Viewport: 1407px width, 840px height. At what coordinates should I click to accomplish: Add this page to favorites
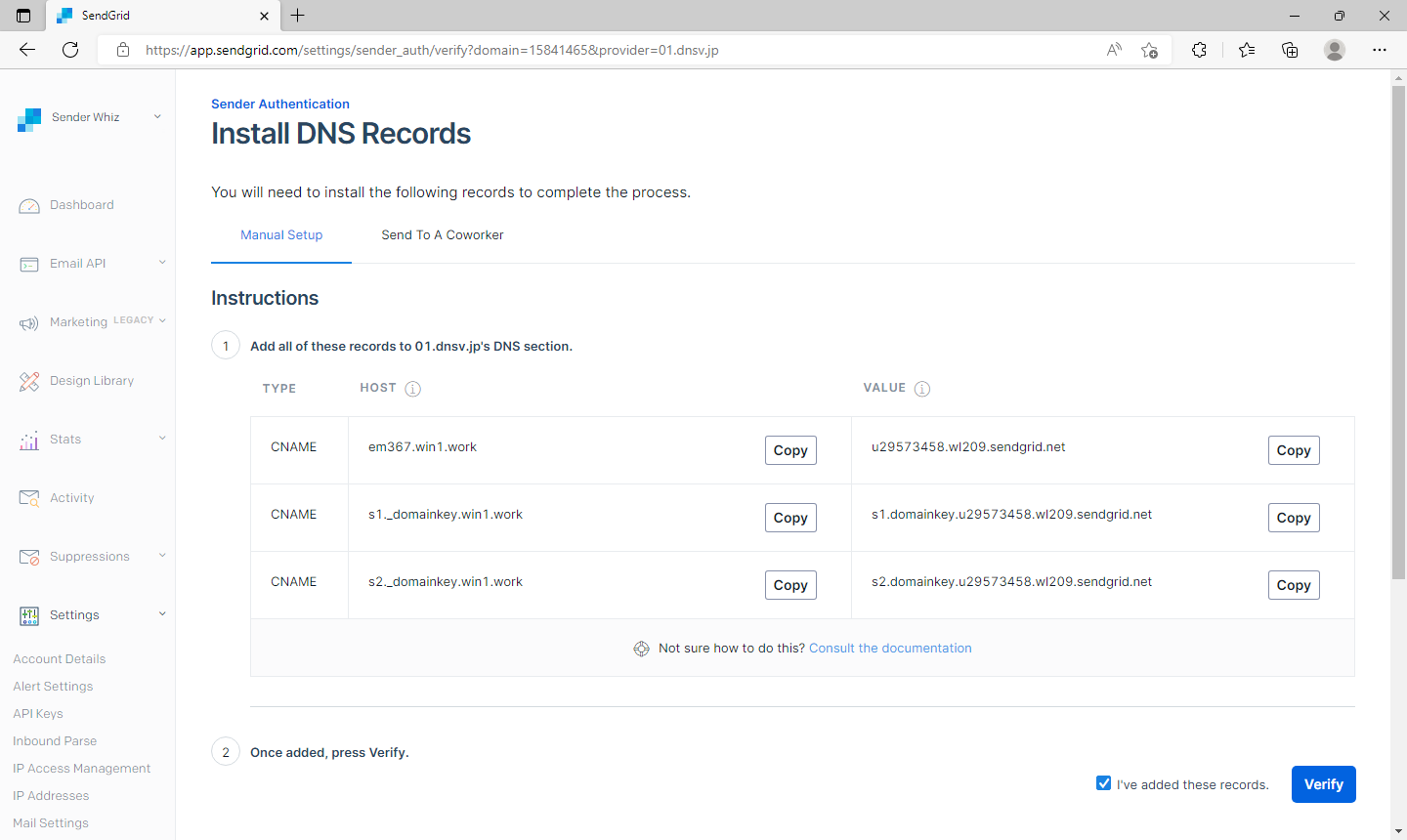[x=1149, y=50]
